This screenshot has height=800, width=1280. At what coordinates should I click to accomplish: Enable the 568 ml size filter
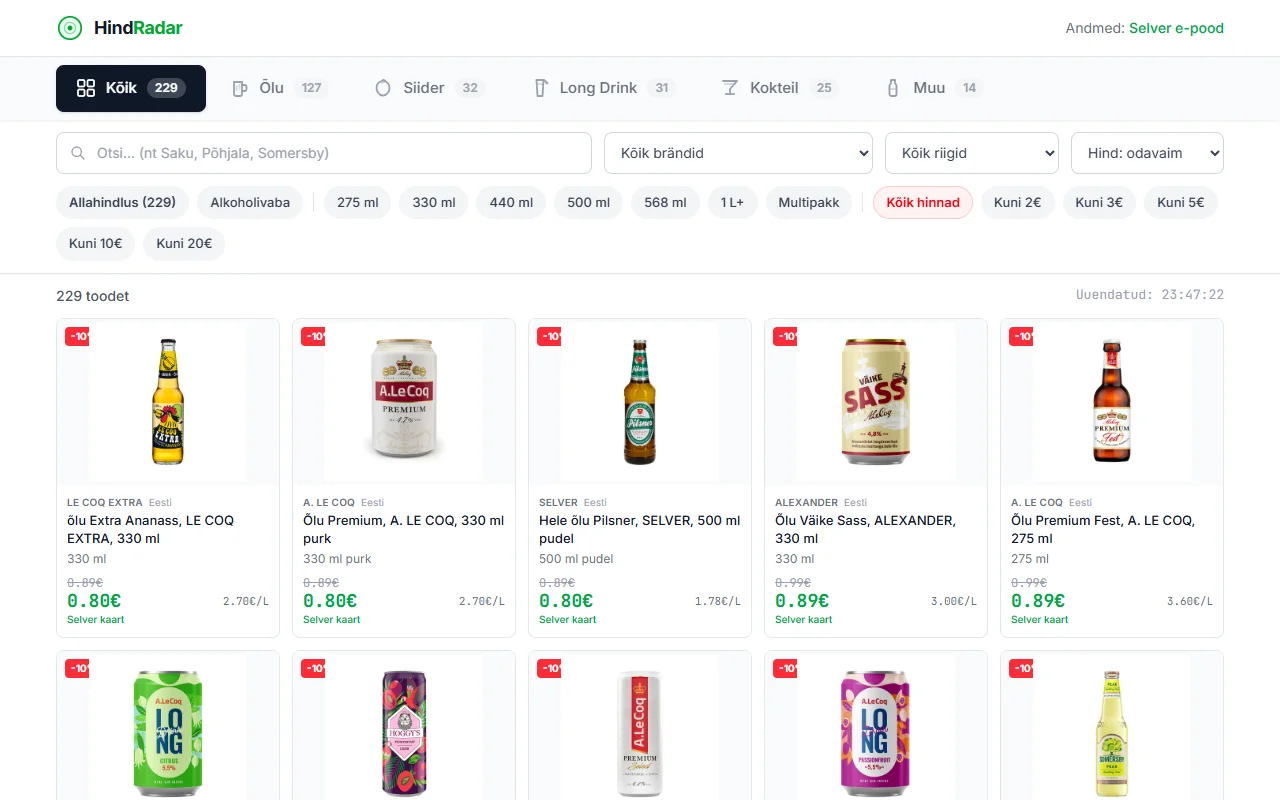666,202
